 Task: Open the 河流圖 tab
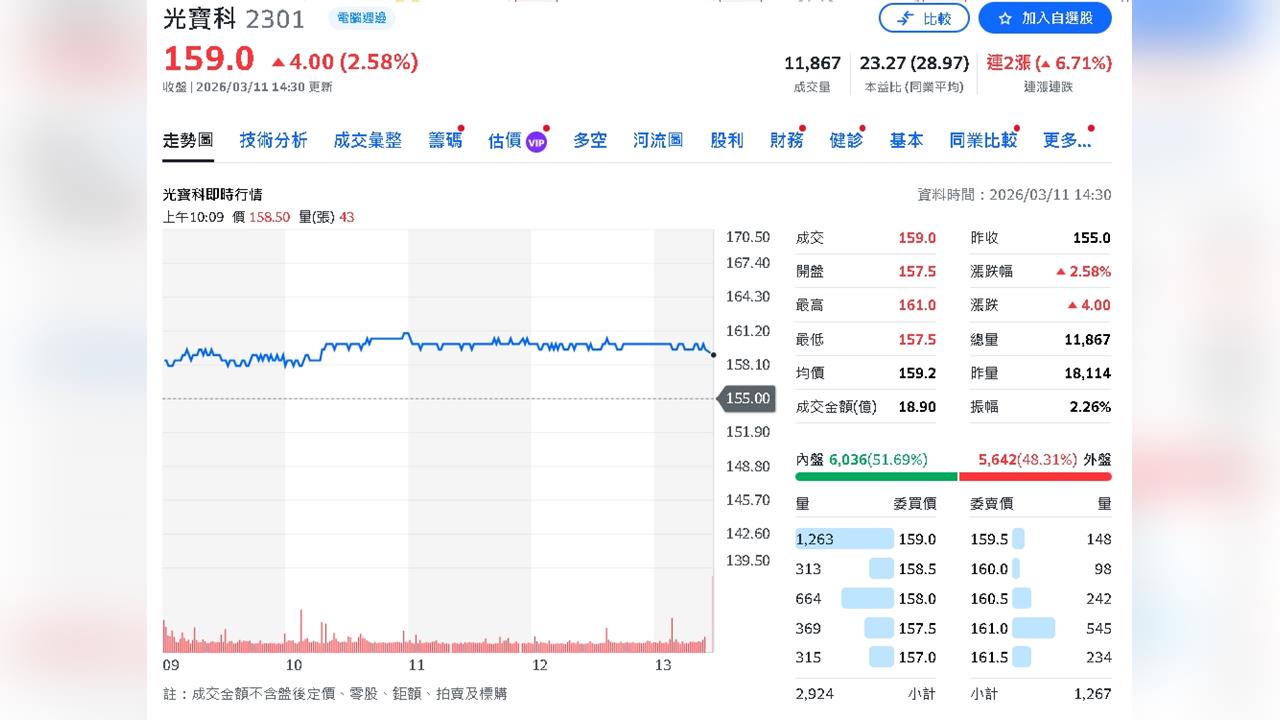pos(658,140)
